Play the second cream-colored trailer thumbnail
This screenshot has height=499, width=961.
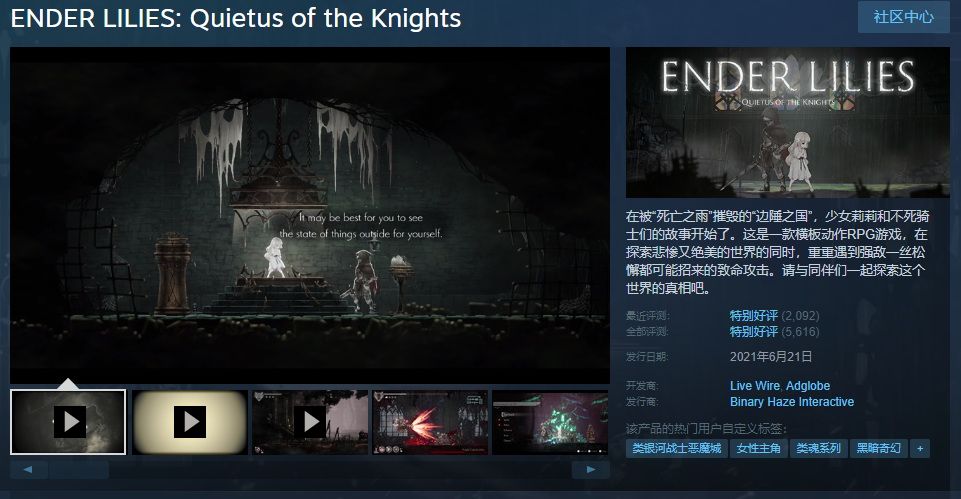point(189,422)
